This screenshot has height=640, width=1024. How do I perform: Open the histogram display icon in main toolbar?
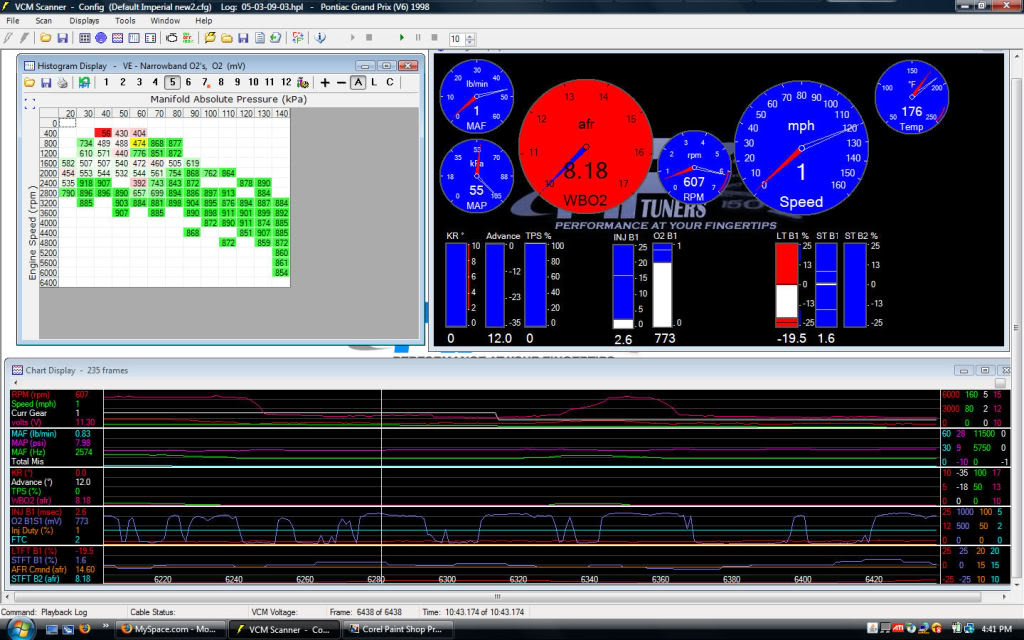pyautogui.click(x=134, y=38)
